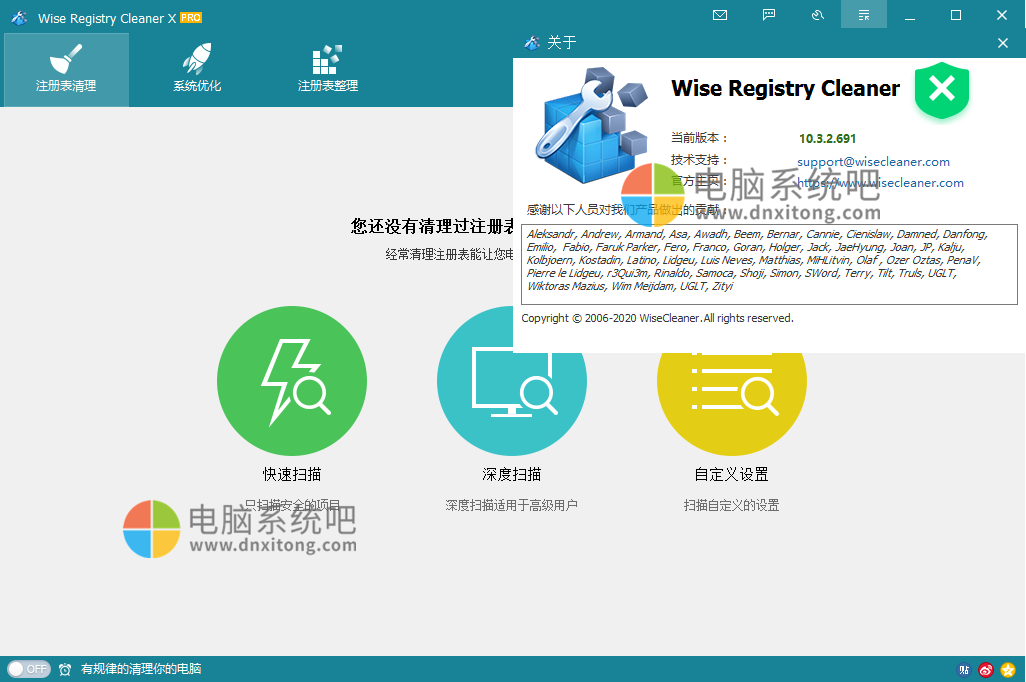The width and height of the screenshot is (1026, 682).
Task: Toggle the OFF scheduler switch
Action: pos(29,669)
